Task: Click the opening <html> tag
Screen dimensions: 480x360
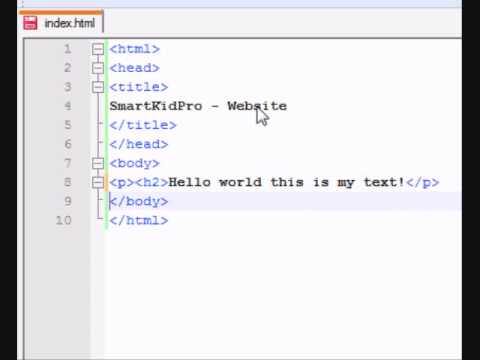Action: pyautogui.click(x=135, y=49)
